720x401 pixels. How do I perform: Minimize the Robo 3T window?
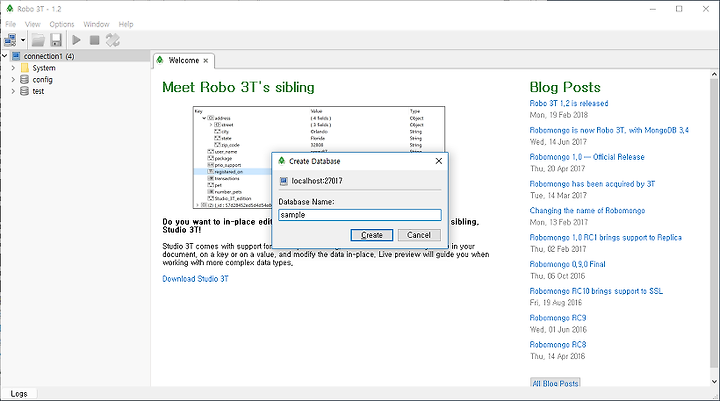[652, 9]
